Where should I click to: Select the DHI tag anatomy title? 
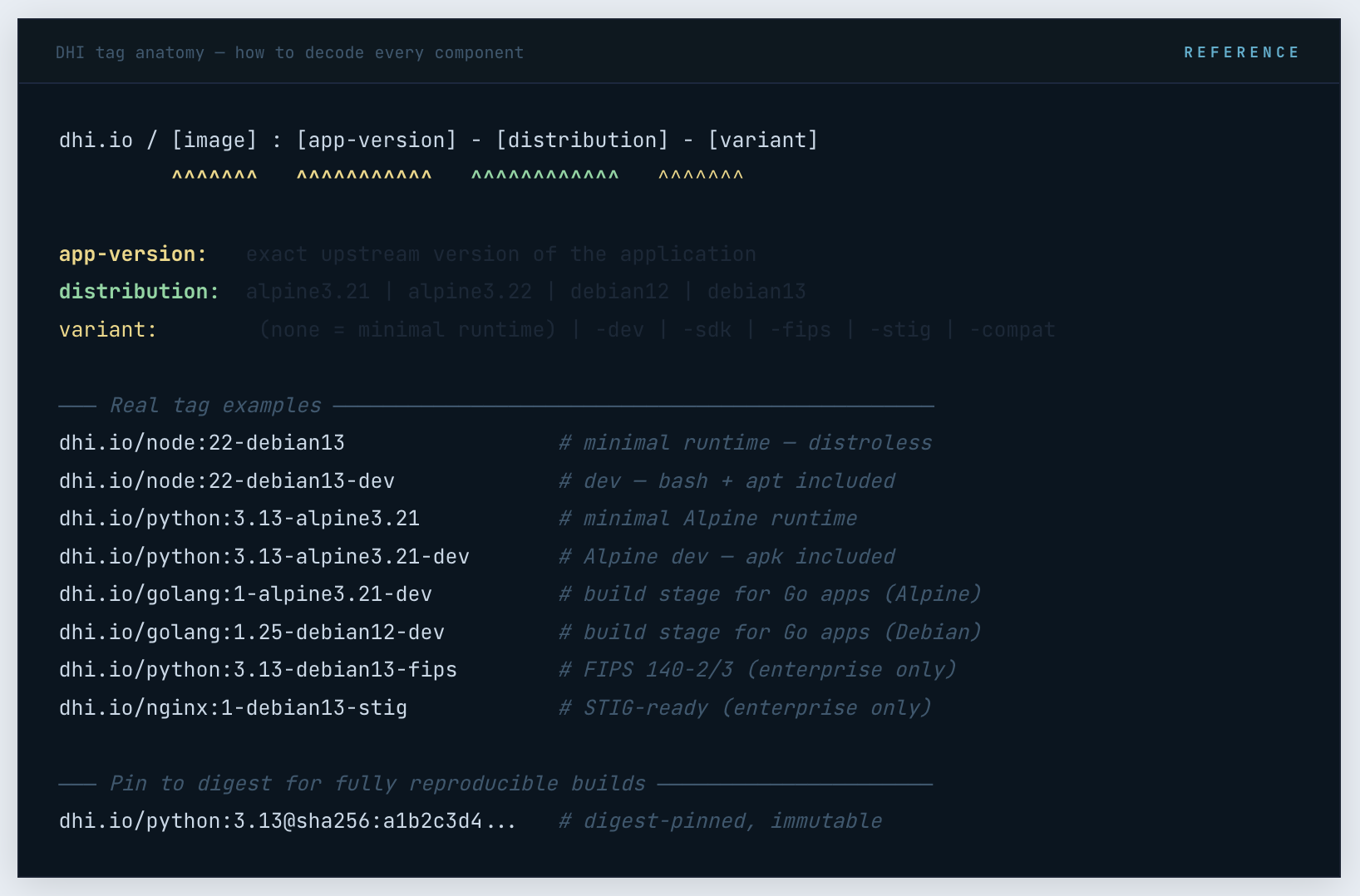289,52
